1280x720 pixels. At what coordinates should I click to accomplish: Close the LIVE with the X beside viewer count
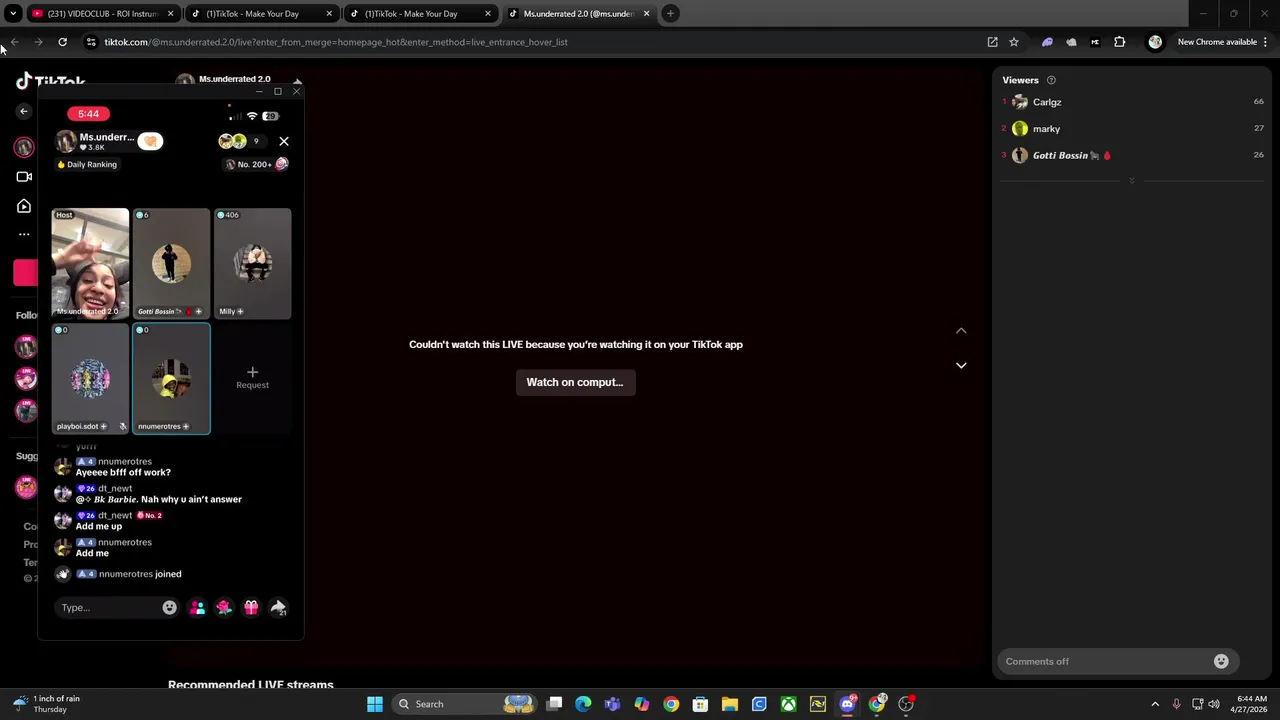284,141
